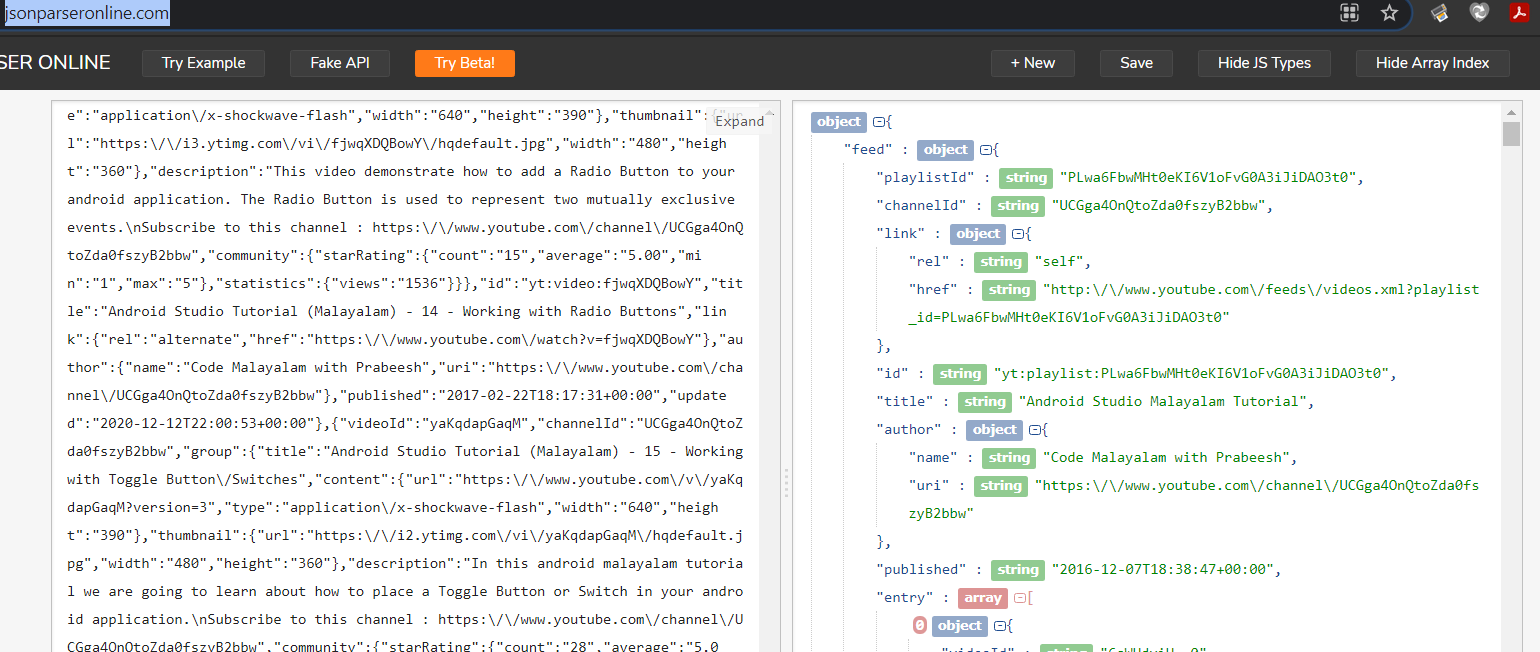Click the grid icon in the address bar
The width and height of the screenshot is (1540, 652).
click(x=1350, y=13)
